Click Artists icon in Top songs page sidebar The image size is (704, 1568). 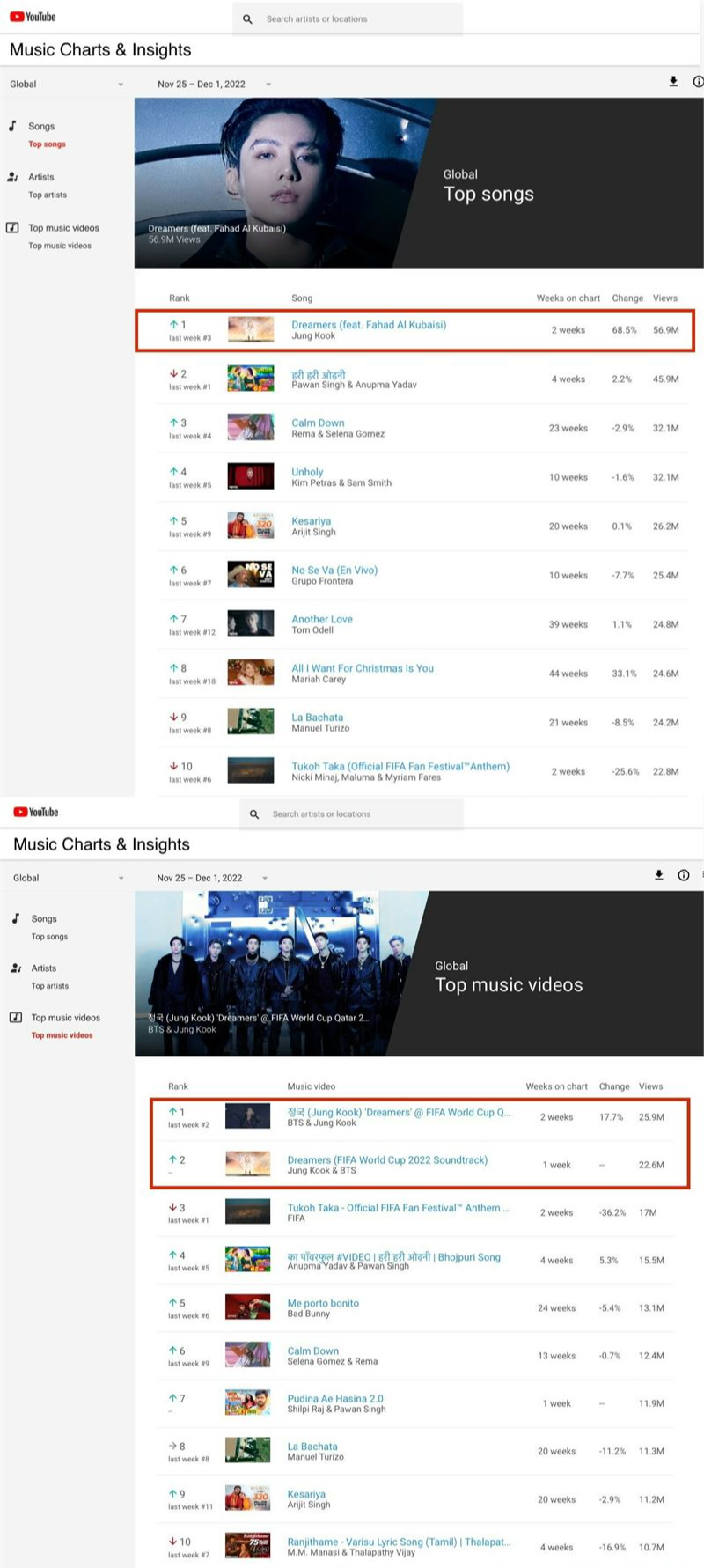(x=13, y=177)
